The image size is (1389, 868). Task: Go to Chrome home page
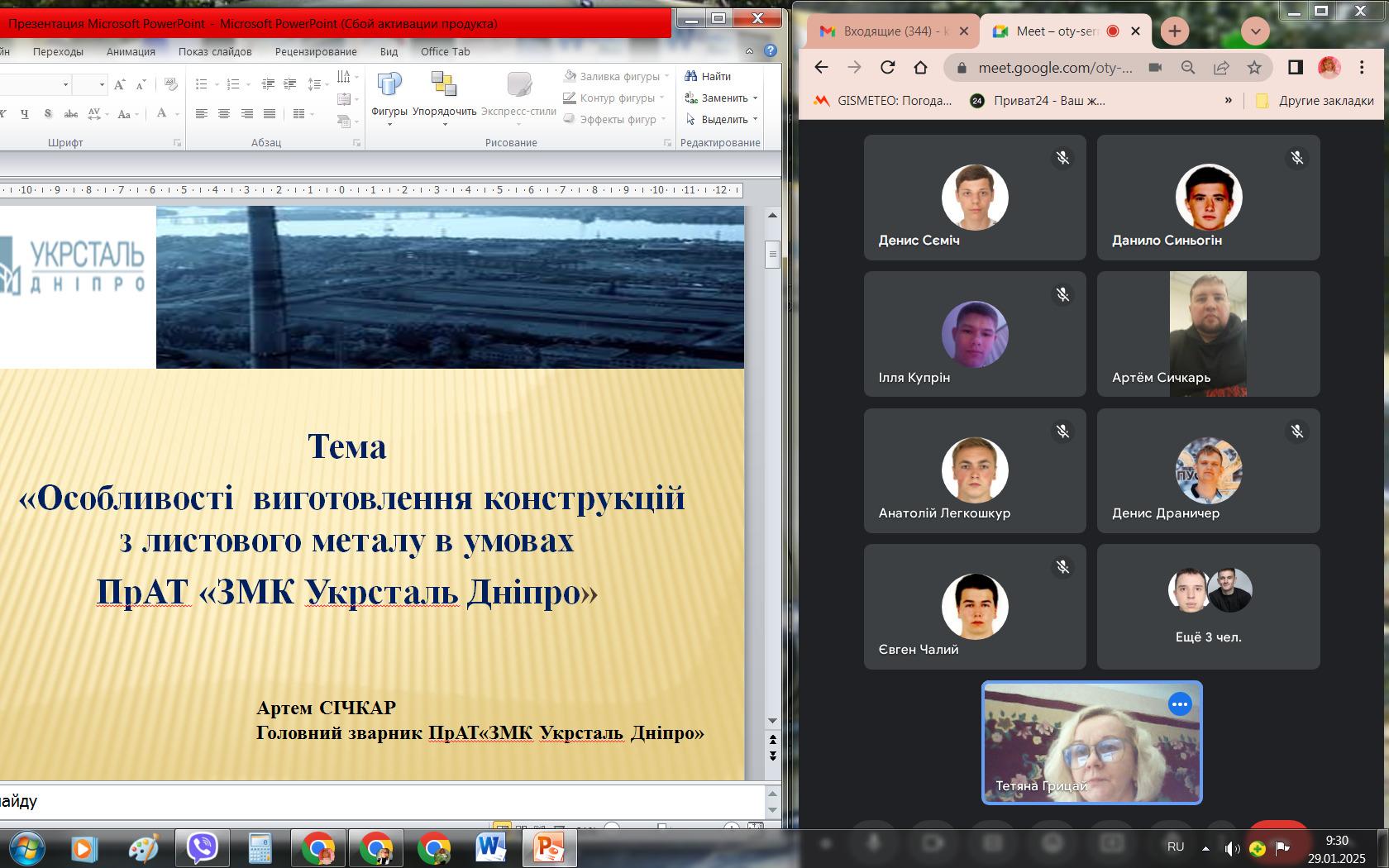pyautogui.click(x=921, y=67)
